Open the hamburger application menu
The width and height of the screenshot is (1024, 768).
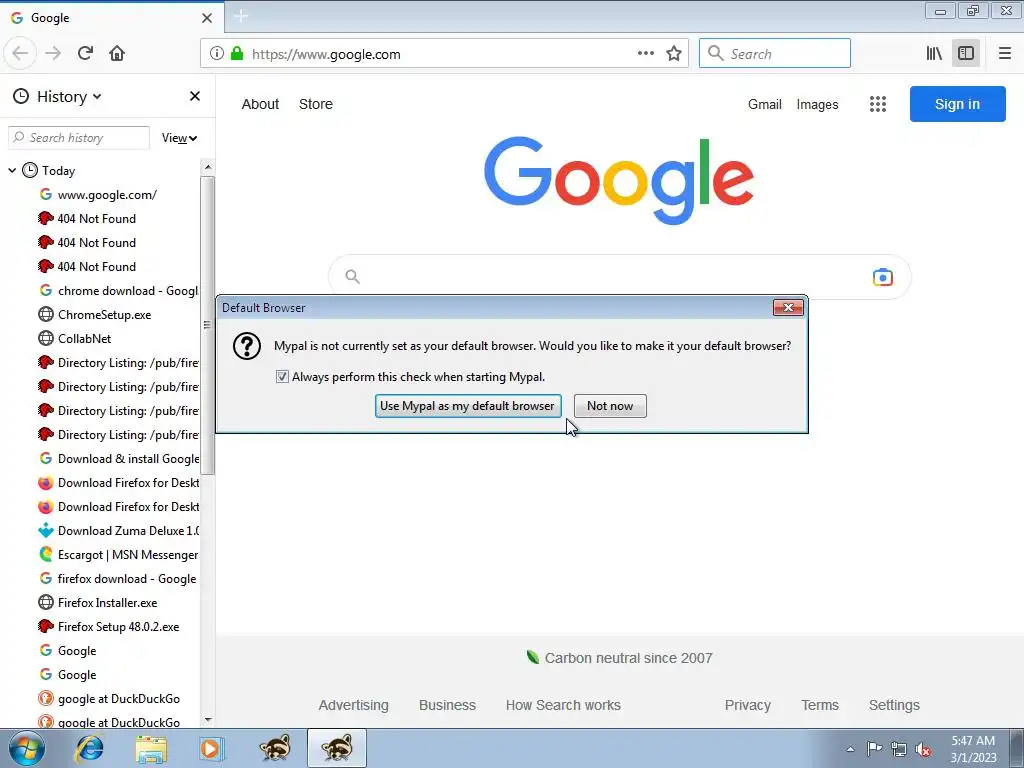click(x=1005, y=54)
